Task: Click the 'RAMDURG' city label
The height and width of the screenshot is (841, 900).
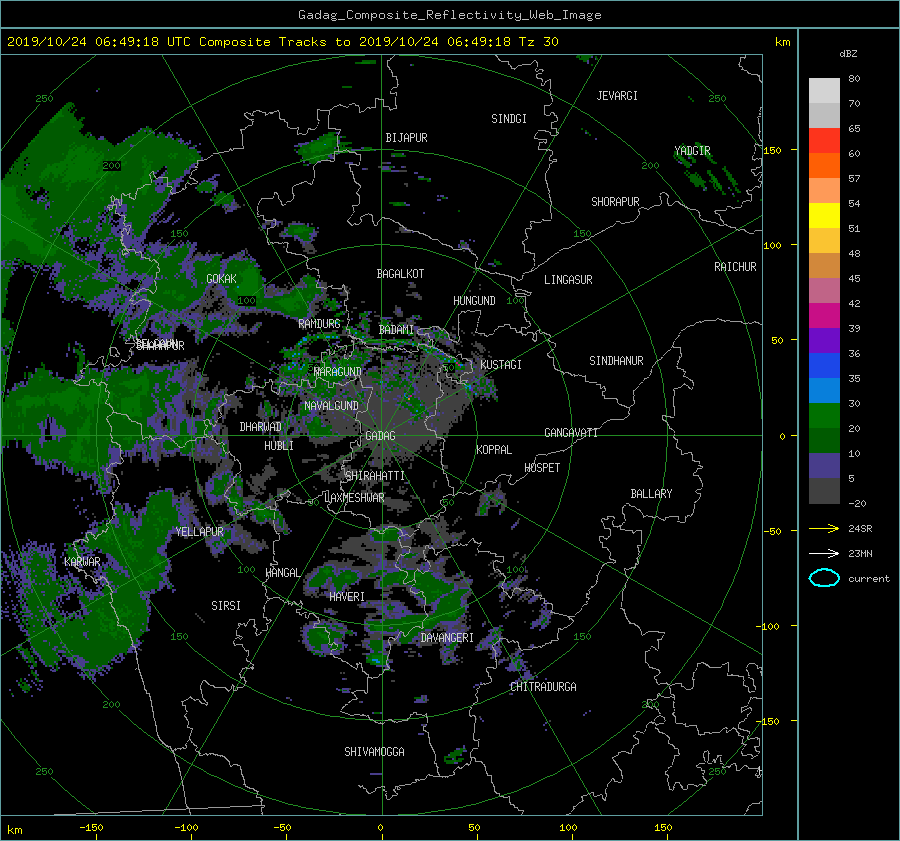Action: click(319, 324)
